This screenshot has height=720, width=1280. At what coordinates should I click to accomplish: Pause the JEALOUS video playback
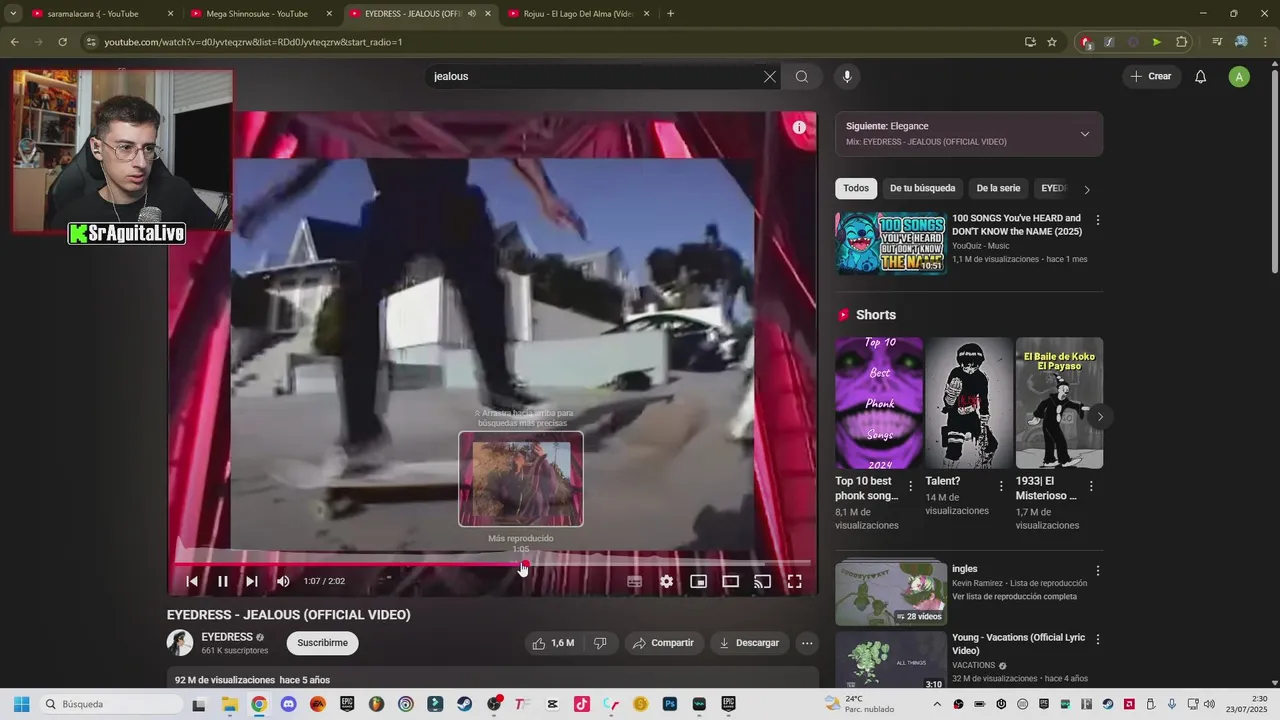coord(223,581)
